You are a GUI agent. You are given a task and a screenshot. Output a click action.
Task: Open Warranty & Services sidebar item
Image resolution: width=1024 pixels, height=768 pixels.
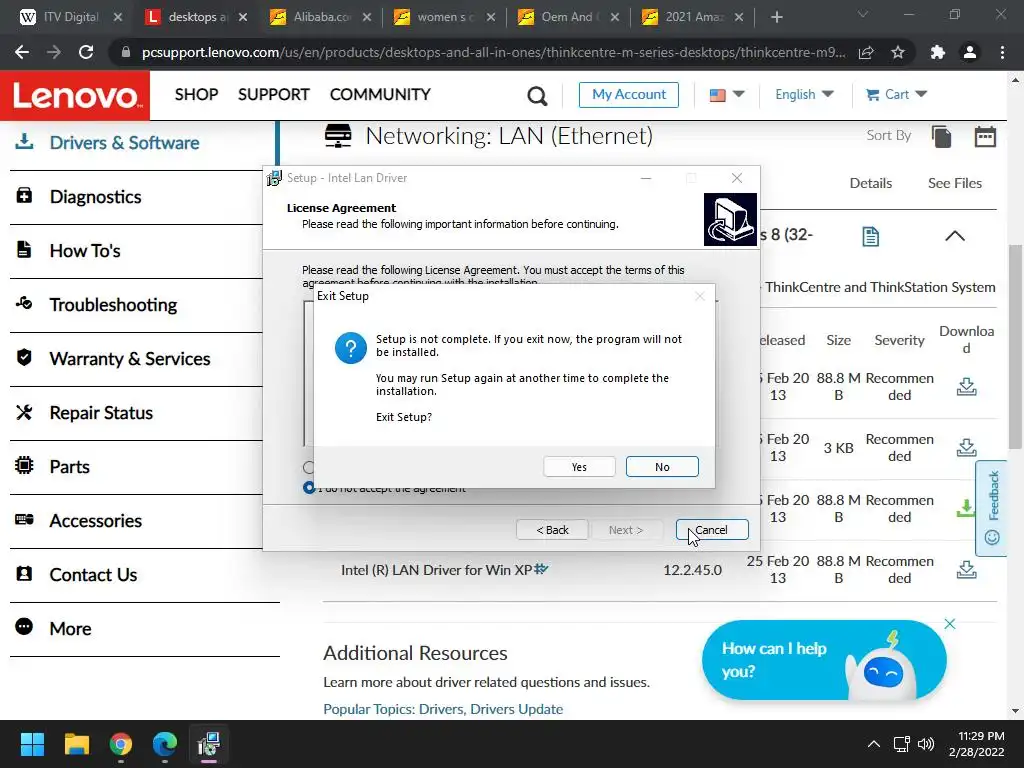129,359
